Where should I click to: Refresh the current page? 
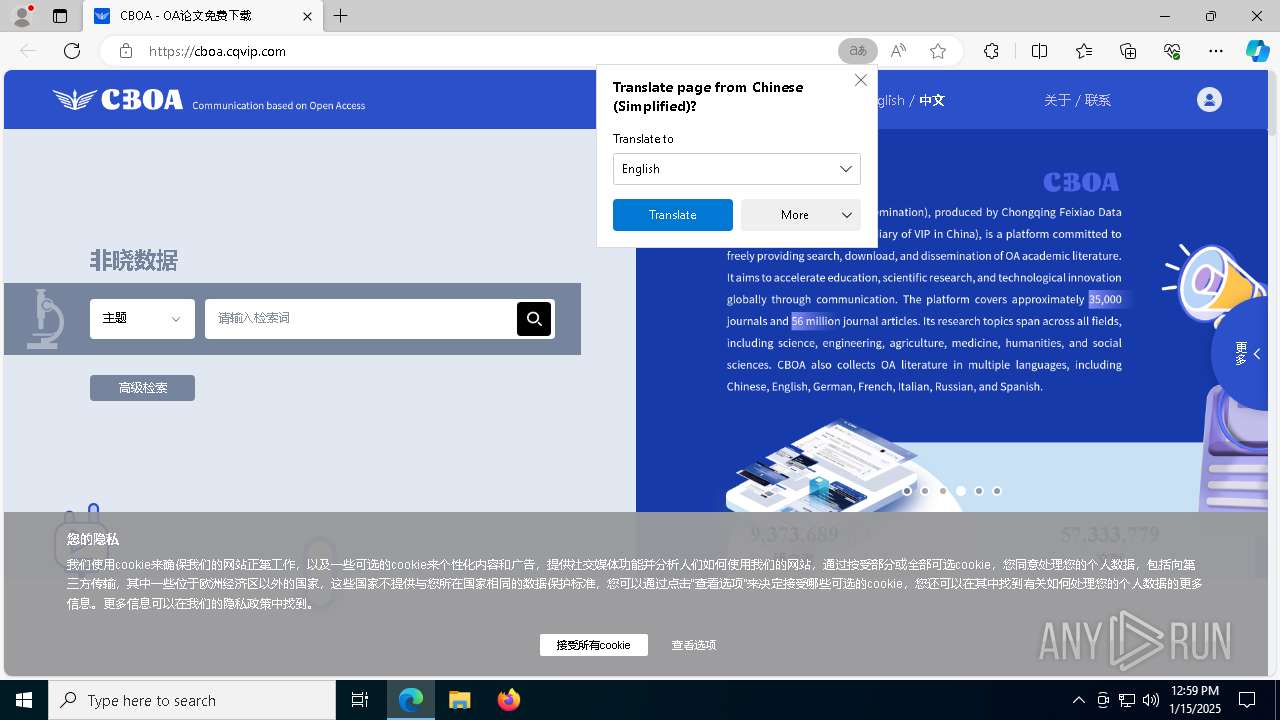point(72,51)
